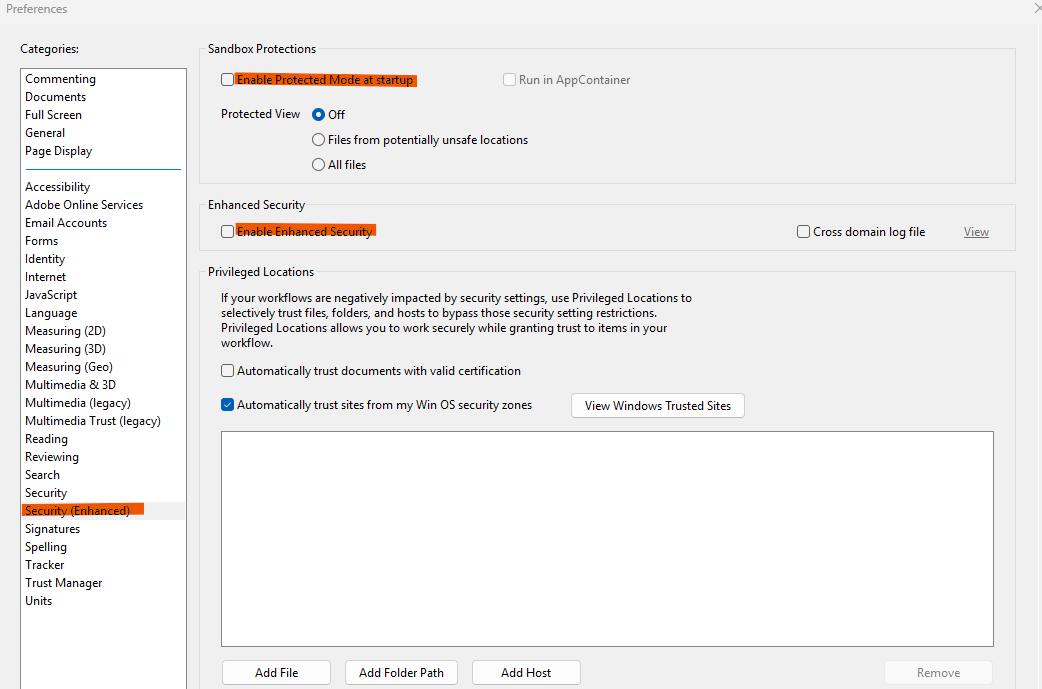This screenshot has width=1042, height=689.
Task: Open the View log file link
Action: (976, 231)
